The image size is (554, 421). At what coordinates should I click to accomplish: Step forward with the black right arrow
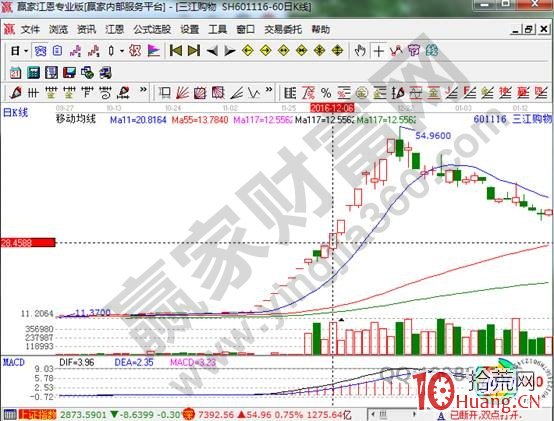(230, 52)
